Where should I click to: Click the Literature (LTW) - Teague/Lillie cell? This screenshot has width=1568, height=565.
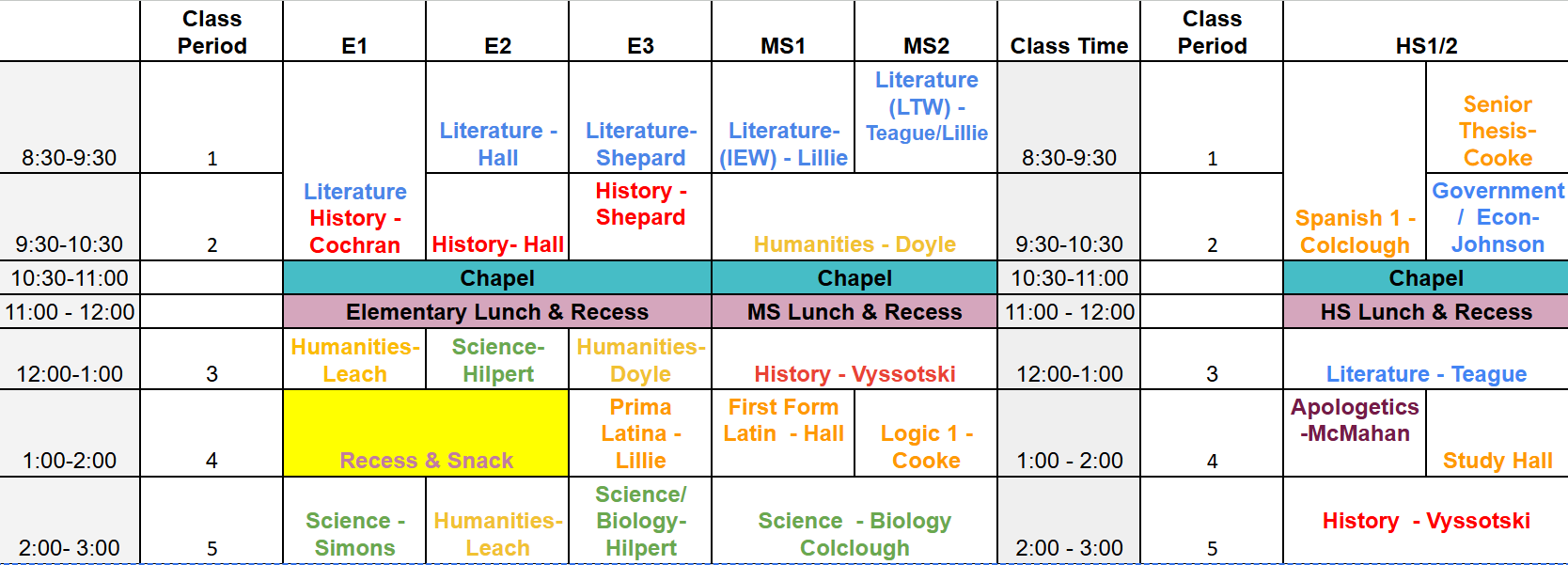(926, 118)
